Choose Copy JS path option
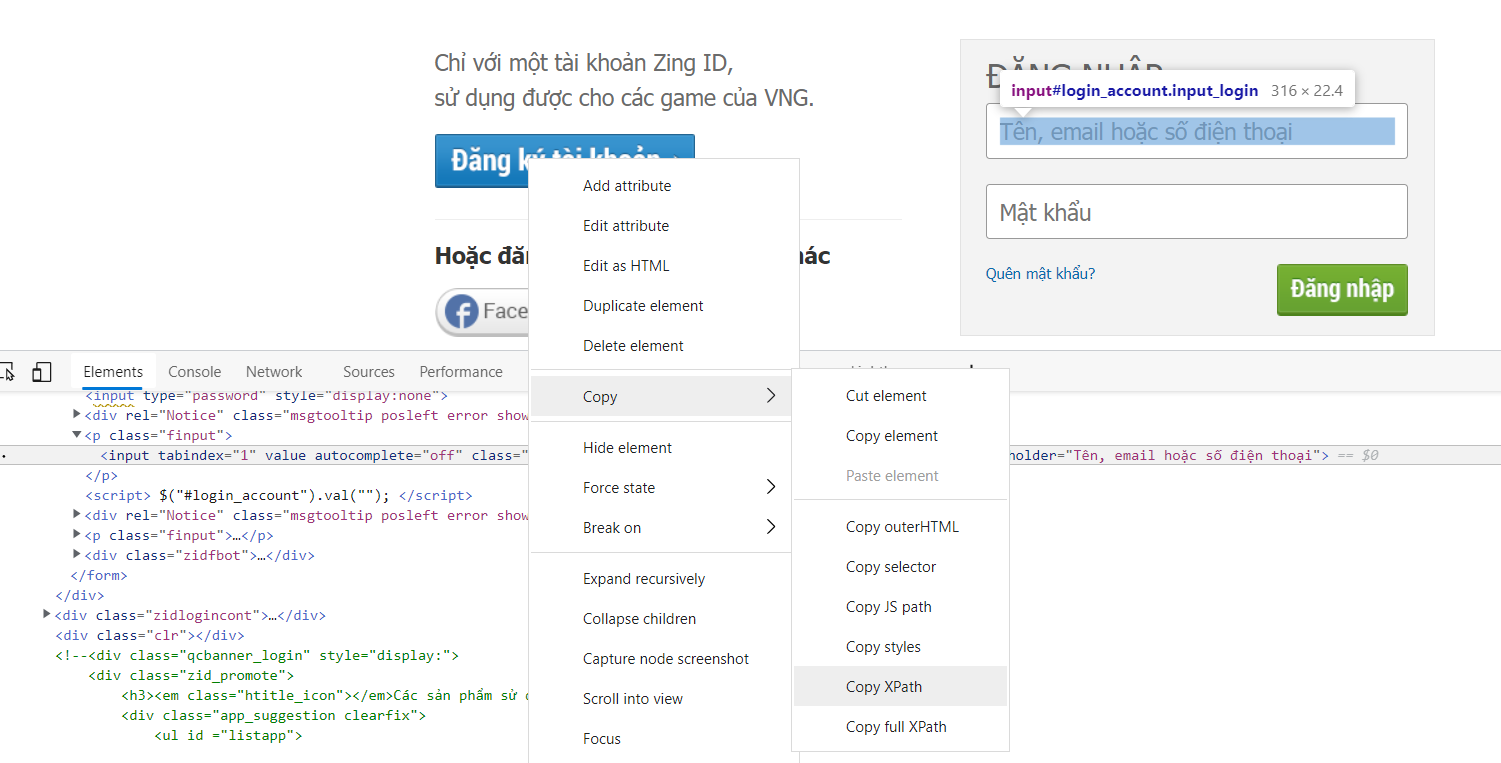Image resolution: width=1501 pixels, height=763 pixels. 900,607
